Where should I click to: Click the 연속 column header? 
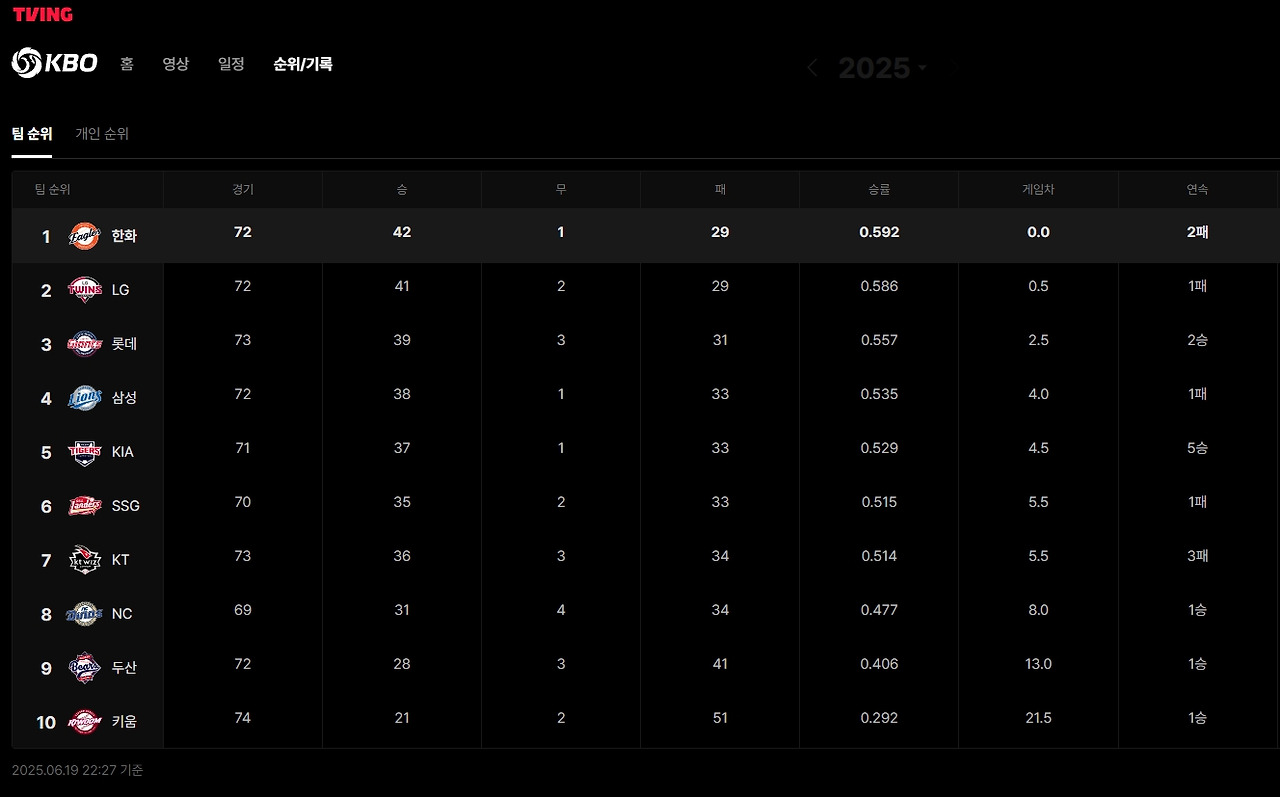click(x=1198, y=189)
